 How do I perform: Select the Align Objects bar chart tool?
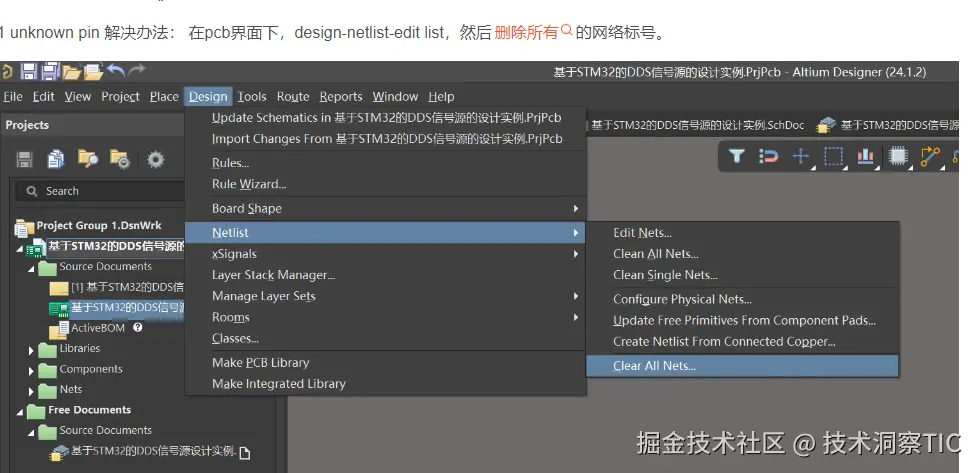tap(865, 156)
